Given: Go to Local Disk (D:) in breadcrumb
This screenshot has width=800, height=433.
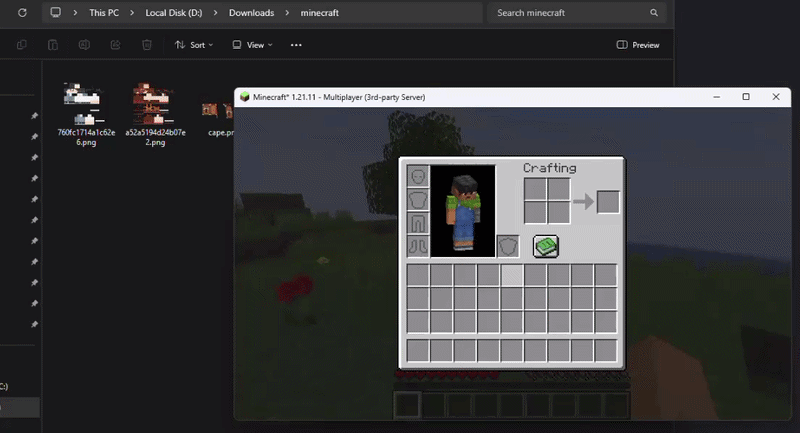Looking at the screenshot, I should [x=174, y=13].
